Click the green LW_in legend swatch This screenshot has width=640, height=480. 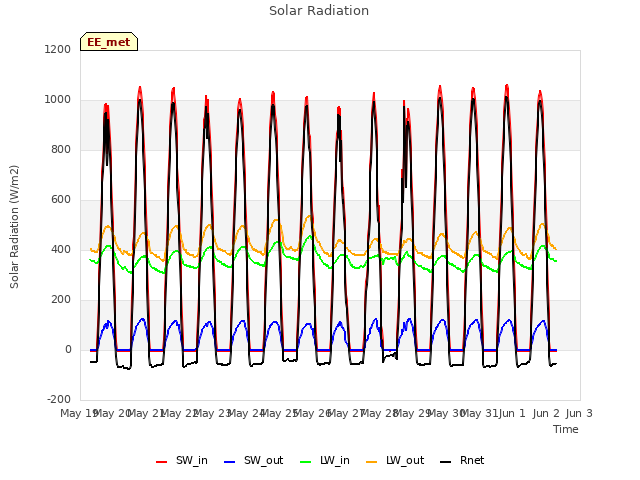coord(306,462)
